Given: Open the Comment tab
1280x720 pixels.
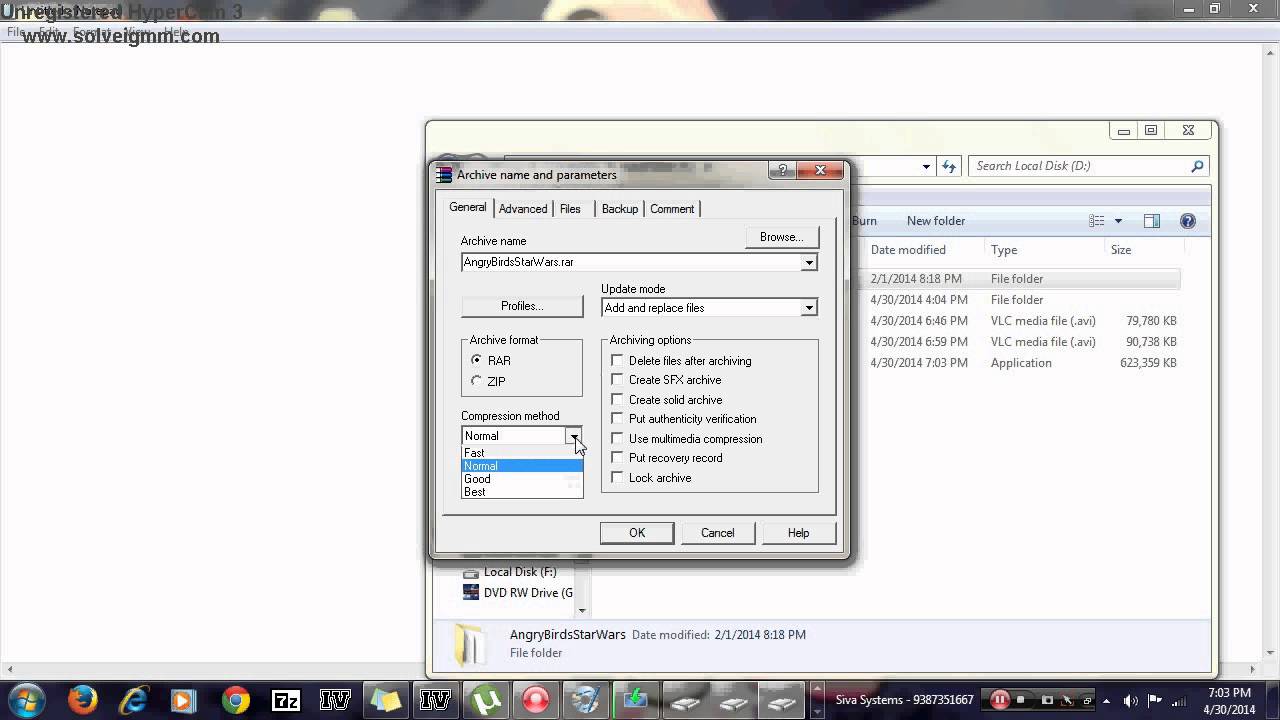Looking at the screenshot, I should [672, 209].
